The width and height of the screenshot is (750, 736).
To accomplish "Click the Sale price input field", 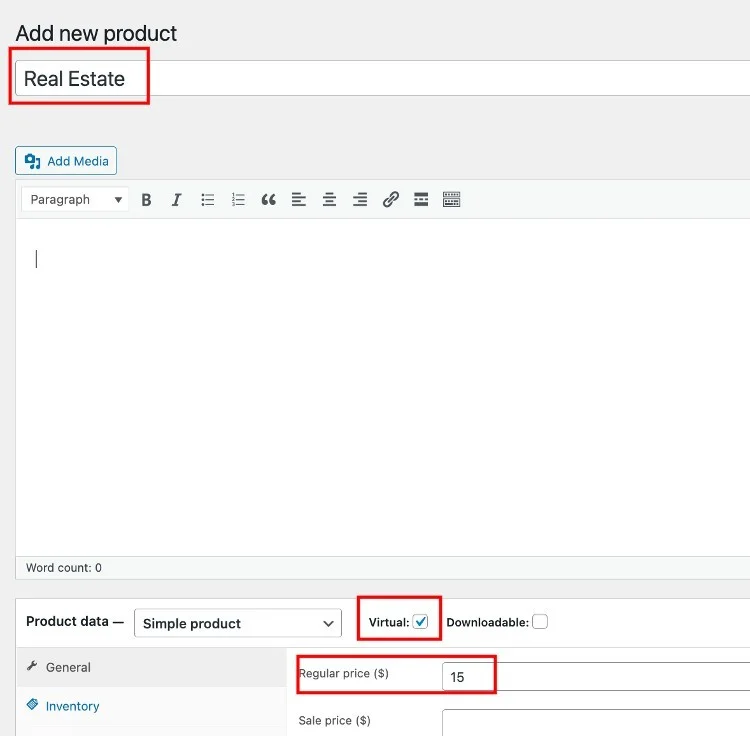I will [596, 722].
